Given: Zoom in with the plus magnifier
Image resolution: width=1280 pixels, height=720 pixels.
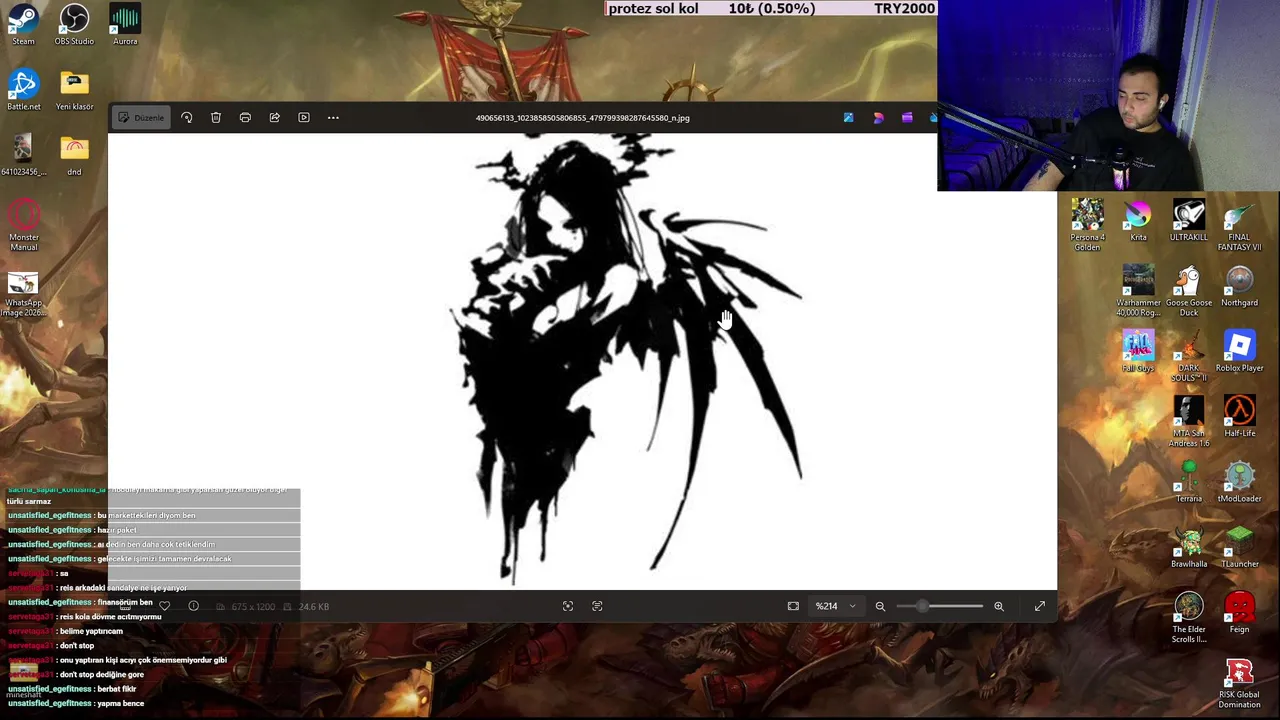Looking at the screenshot, I should (x=998, y=606).
